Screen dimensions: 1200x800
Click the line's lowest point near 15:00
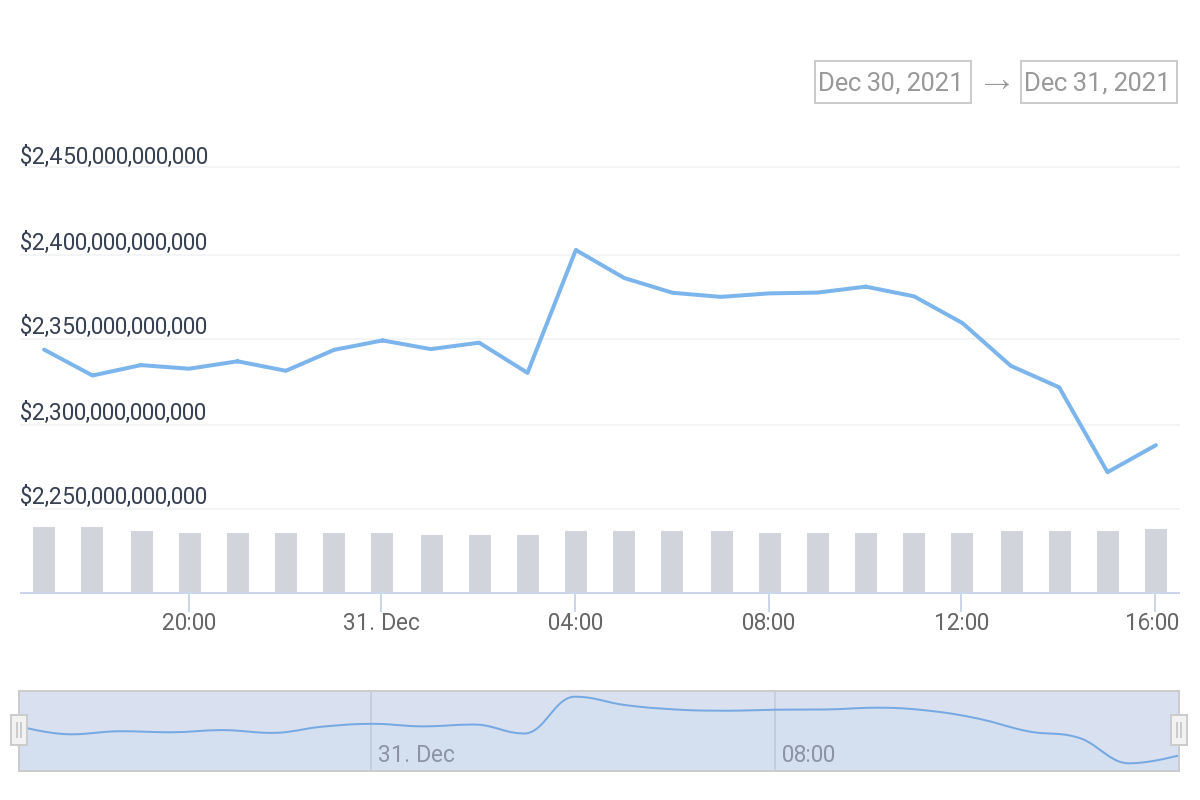(1107, 472)
